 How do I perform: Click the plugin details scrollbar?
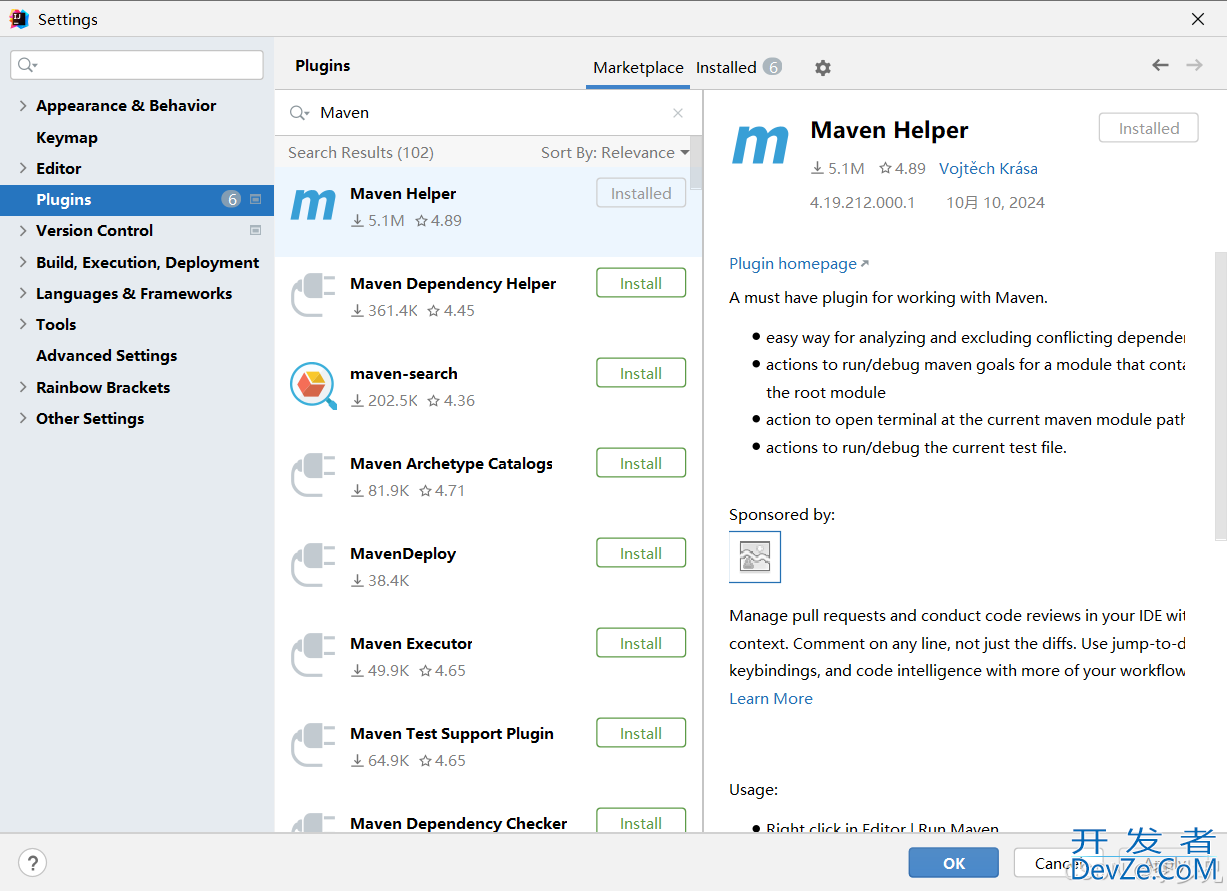coord(1220,396)
